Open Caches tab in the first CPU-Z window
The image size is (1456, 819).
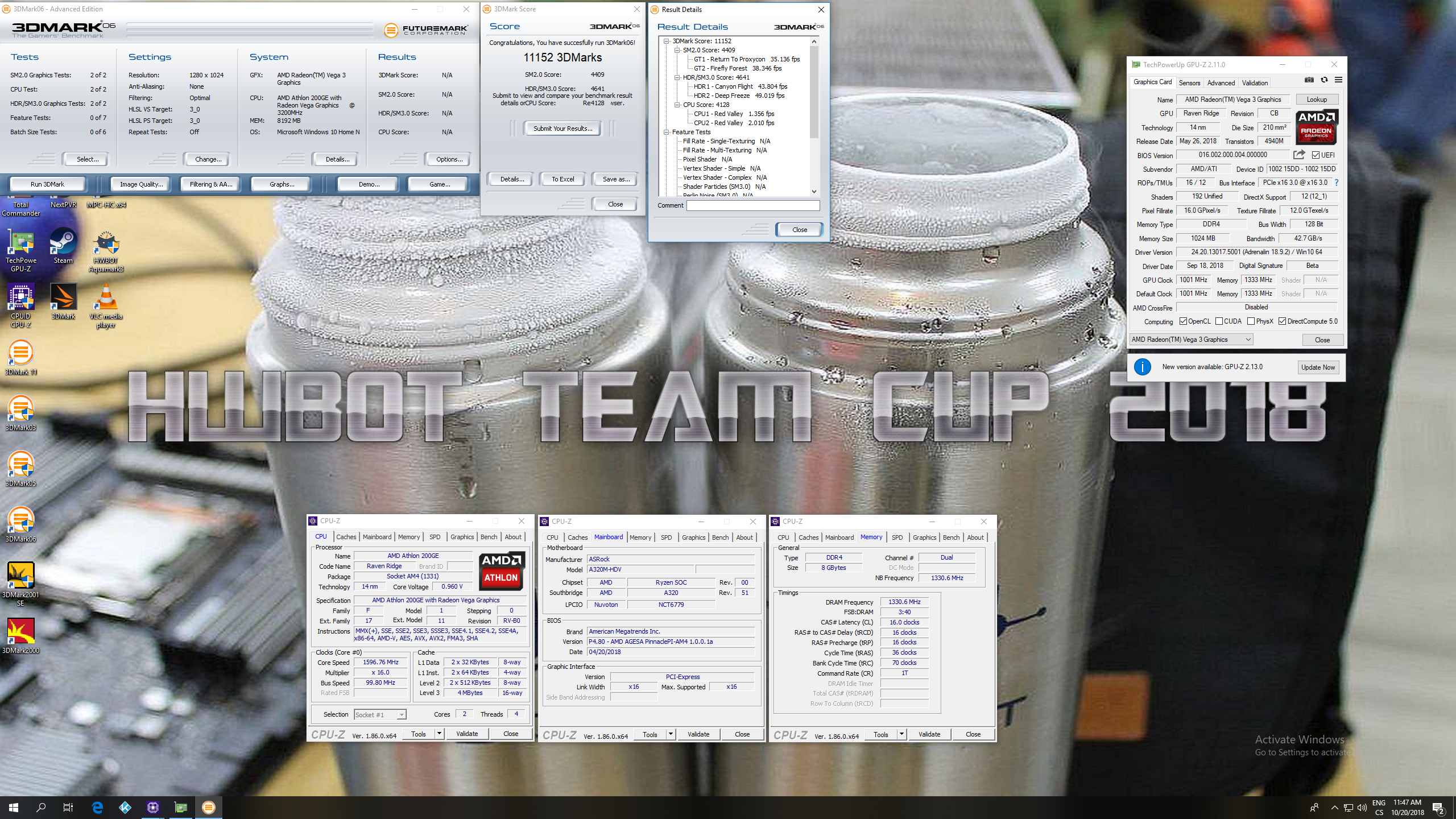click(346, 537)
